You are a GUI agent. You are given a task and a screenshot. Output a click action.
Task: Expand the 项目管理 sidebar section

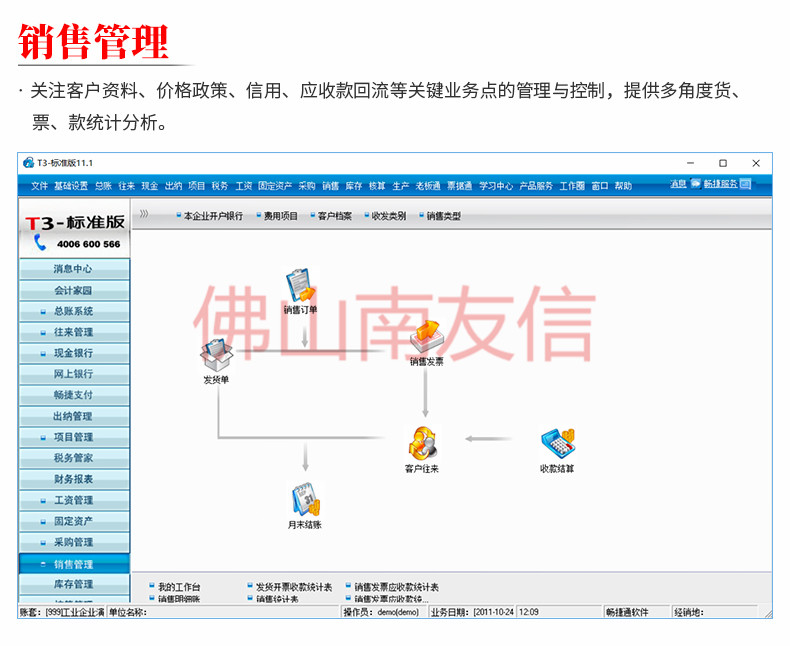coord(43,438)
